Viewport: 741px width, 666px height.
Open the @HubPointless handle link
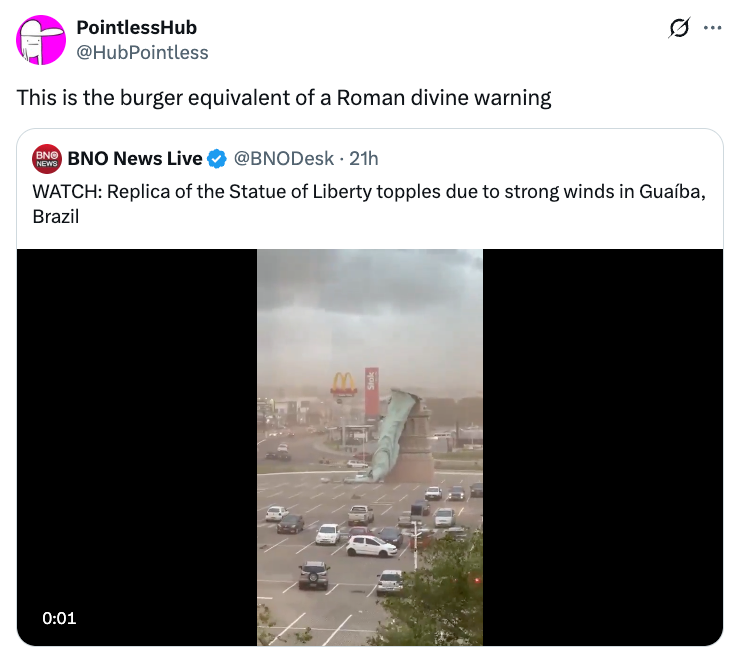[x=142, y=52]
